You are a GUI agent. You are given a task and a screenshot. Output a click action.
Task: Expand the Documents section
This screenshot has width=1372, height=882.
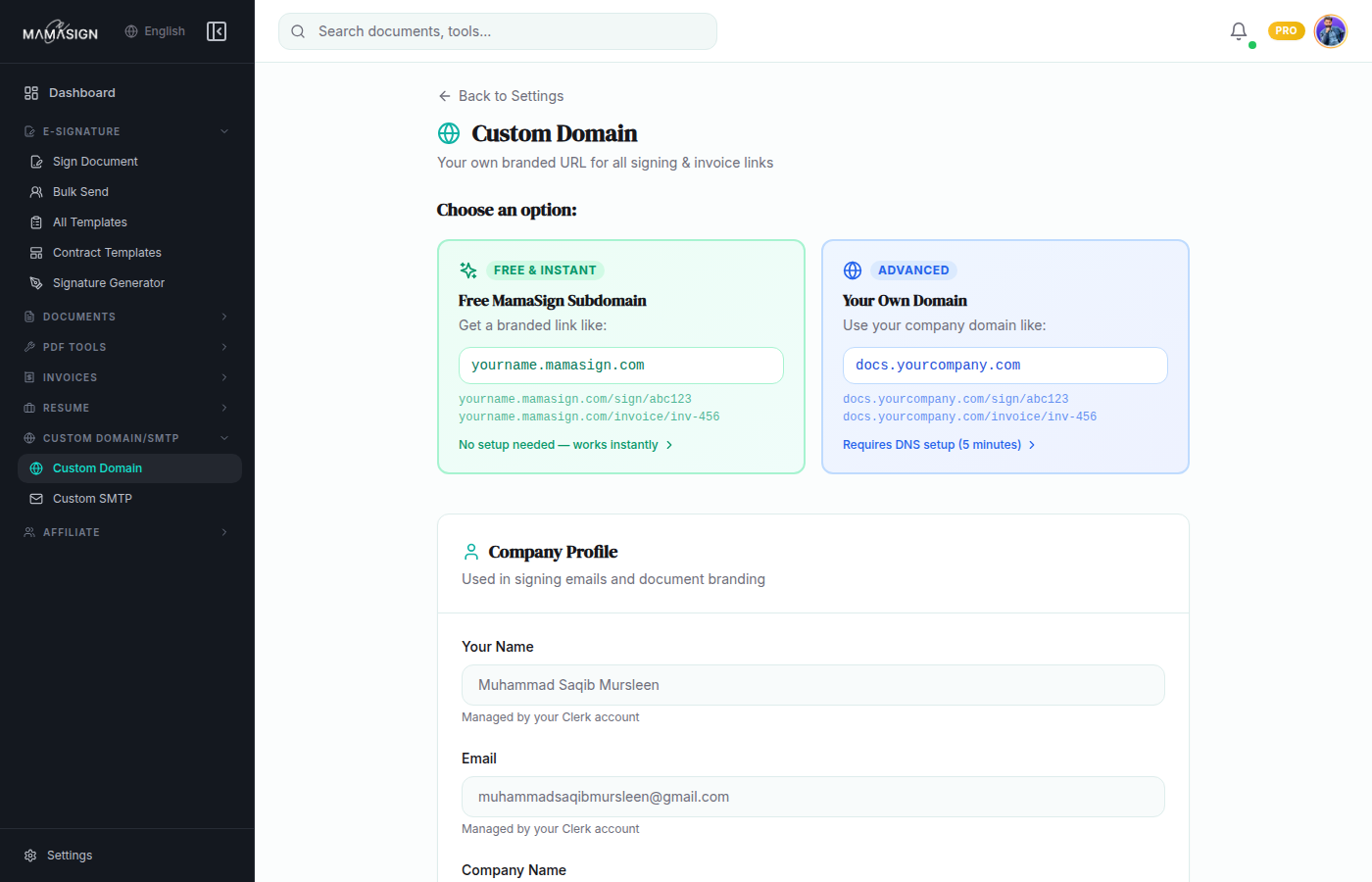(127, 317)
